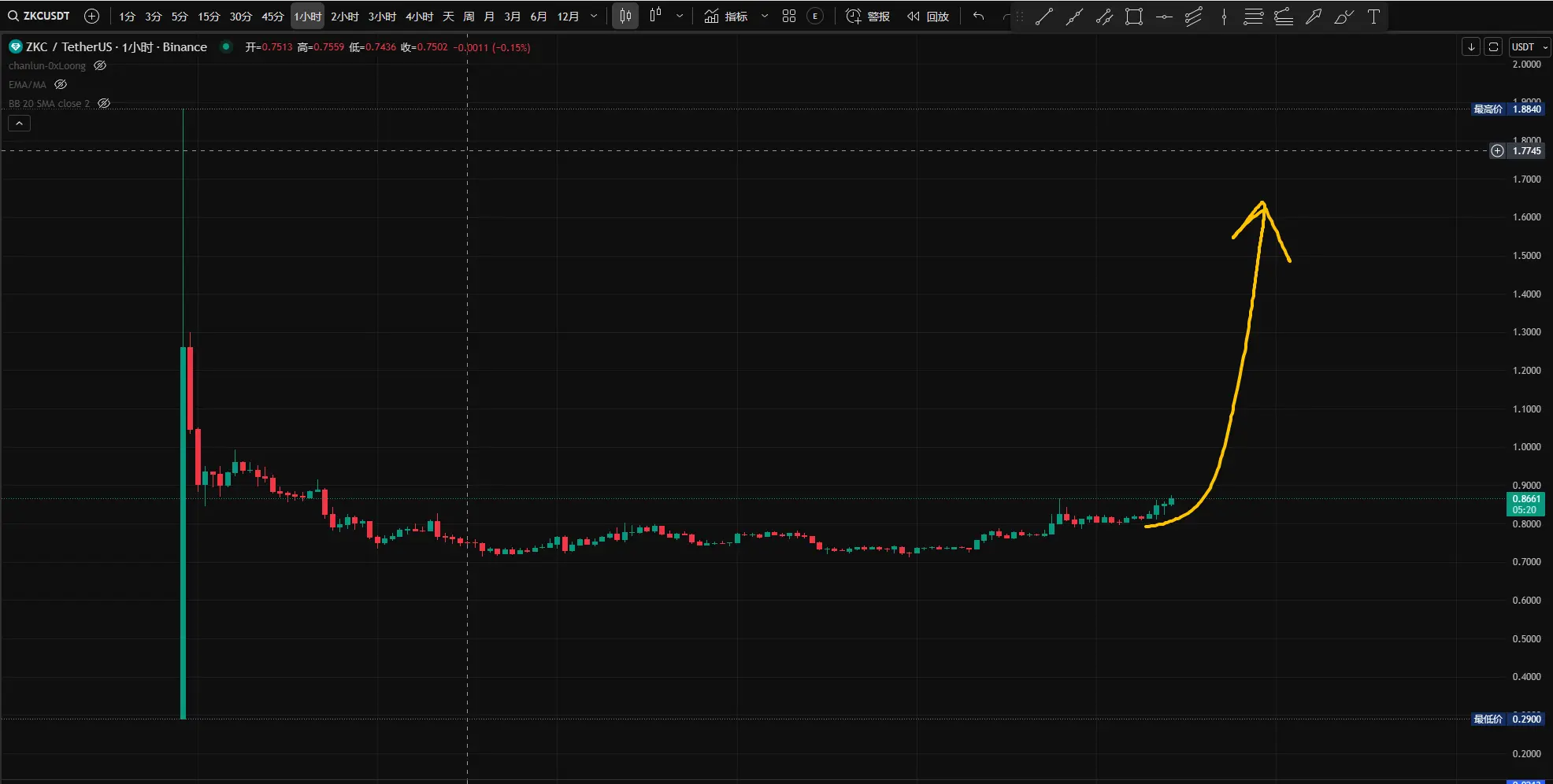The width and height of the screenshot is (1553, 784).
Task: Expand the indicators favorites dropdown arrow
Action: tap(764, 16)
